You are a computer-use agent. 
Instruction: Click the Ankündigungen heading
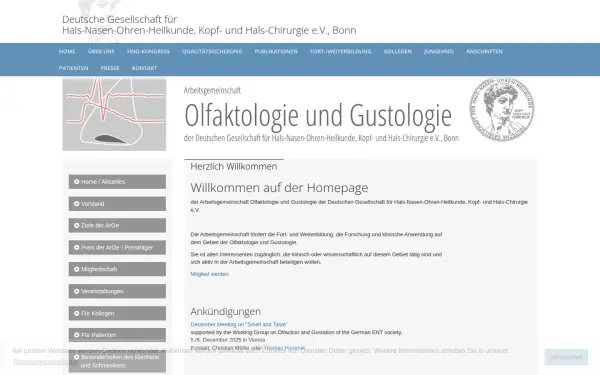(x=225, y=311)
